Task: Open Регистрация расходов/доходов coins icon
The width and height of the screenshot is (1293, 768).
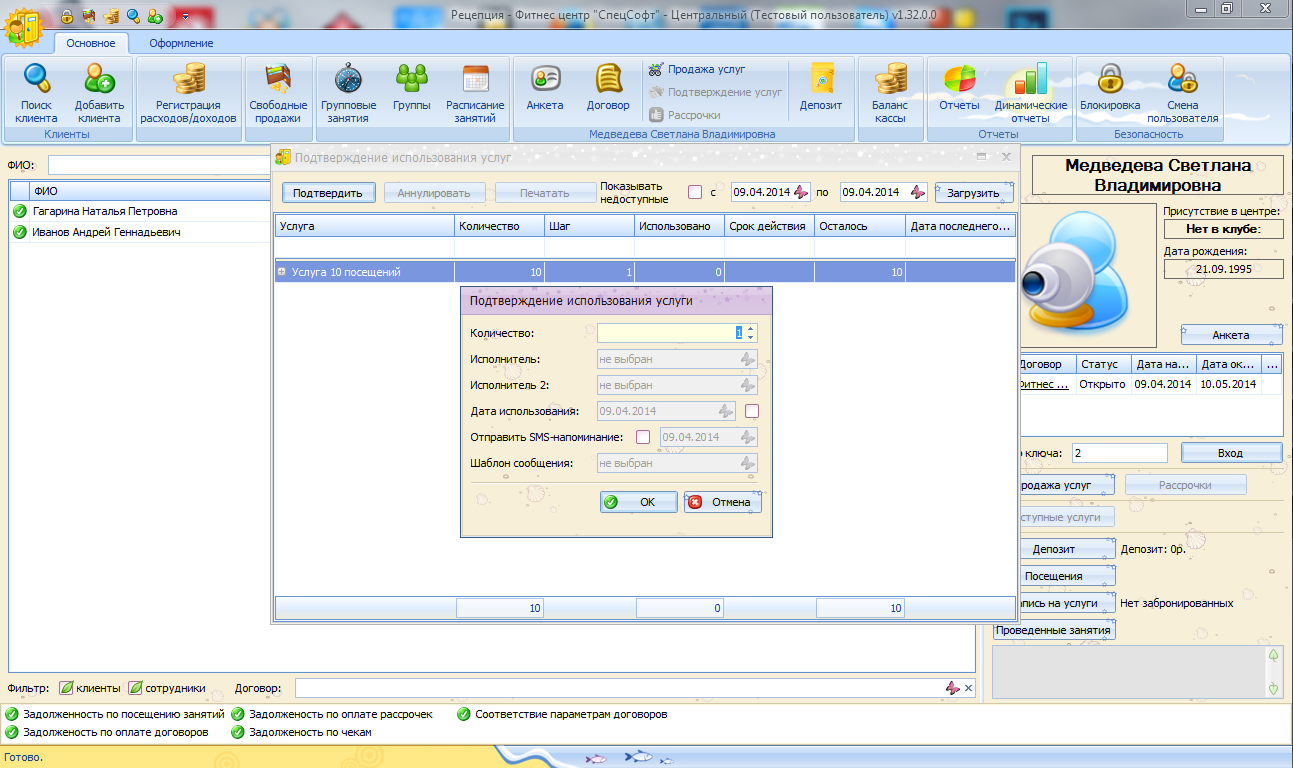Action: coord(188,79)
